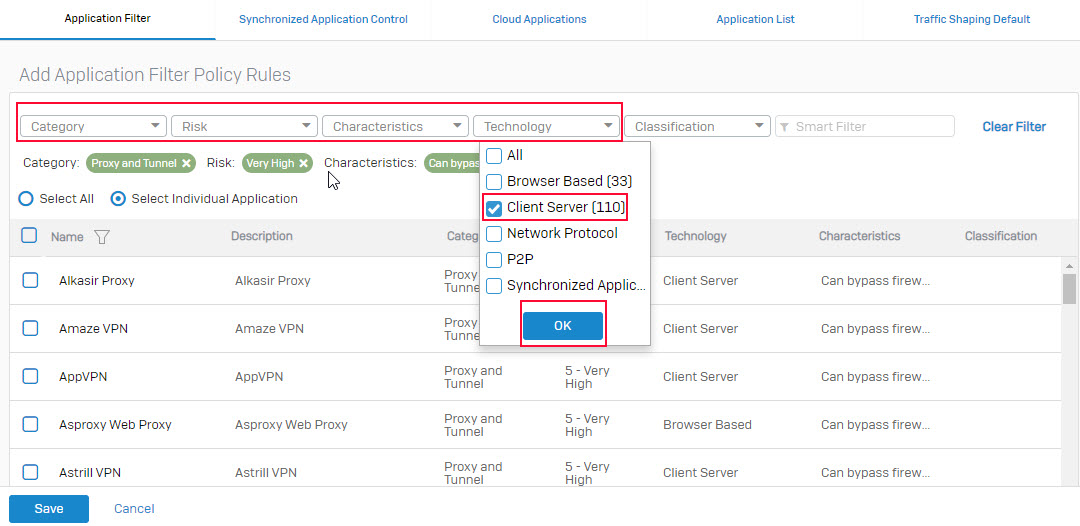Open the Application List tab
The height and width of the screenshot is (526, 1080).
(756, 19)
